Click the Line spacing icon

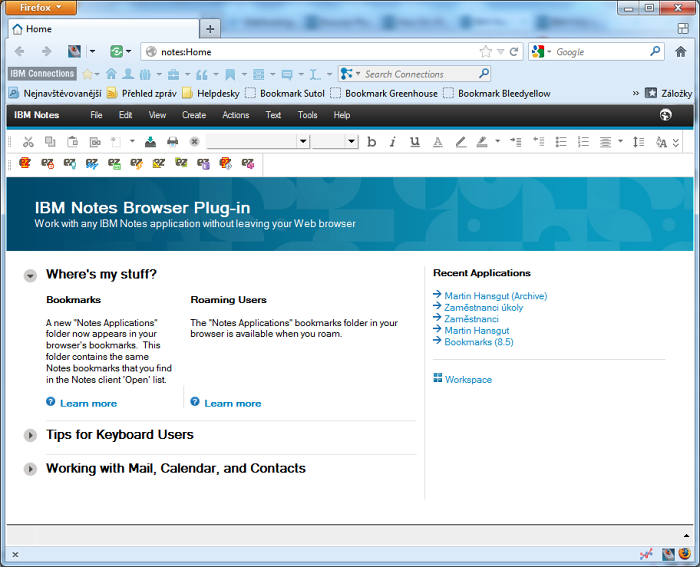(x=639, y=142)
